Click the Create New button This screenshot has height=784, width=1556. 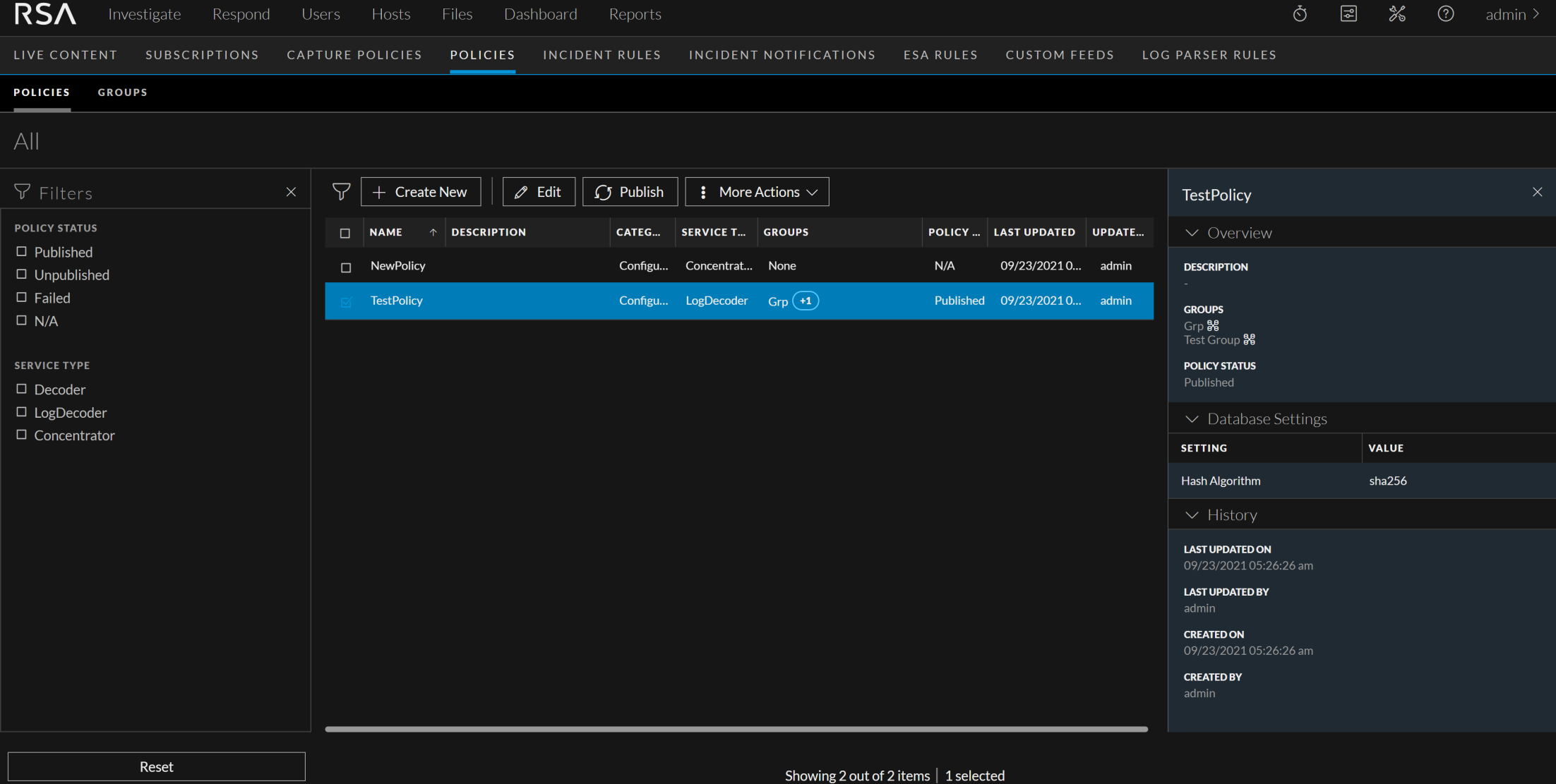pos(421,192)
